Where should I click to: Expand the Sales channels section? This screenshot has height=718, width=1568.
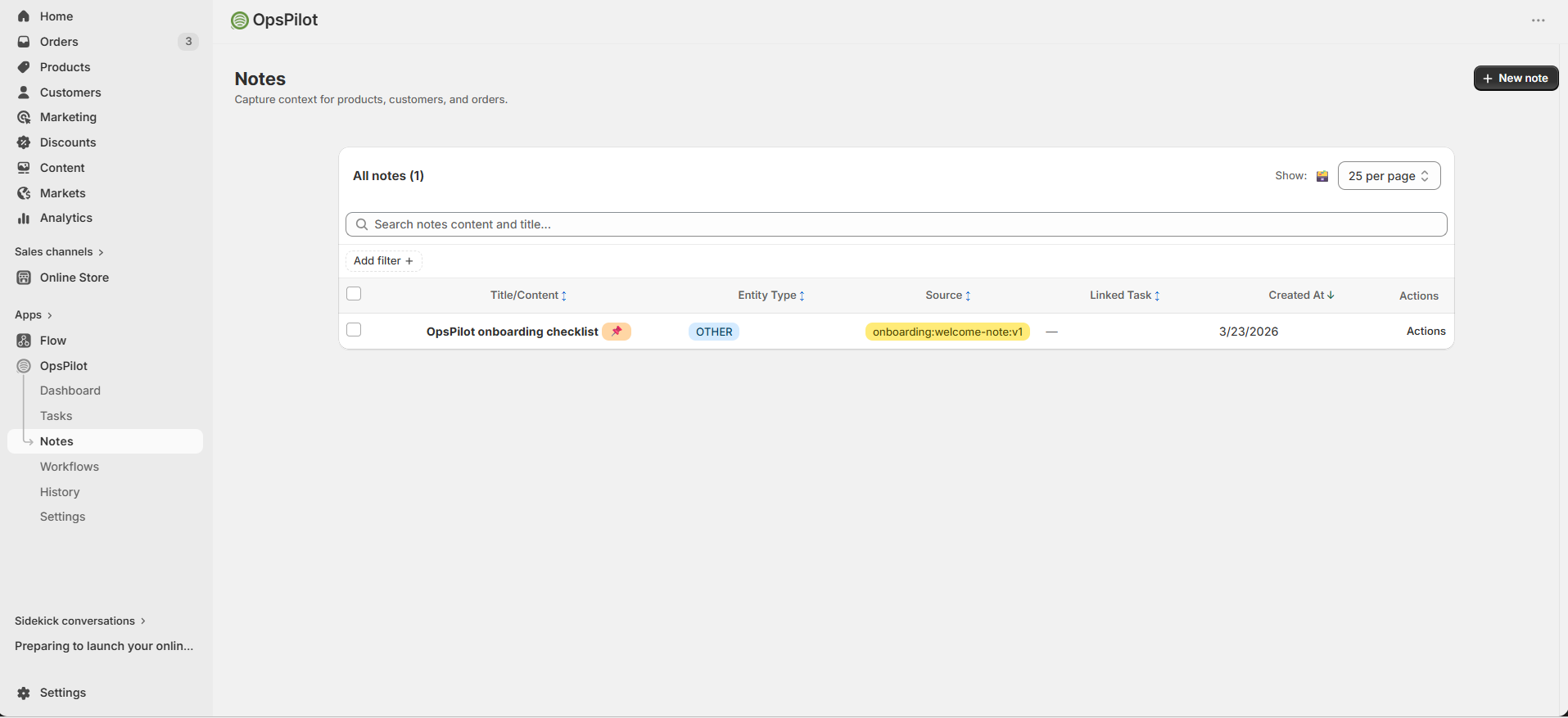point(59,252)
